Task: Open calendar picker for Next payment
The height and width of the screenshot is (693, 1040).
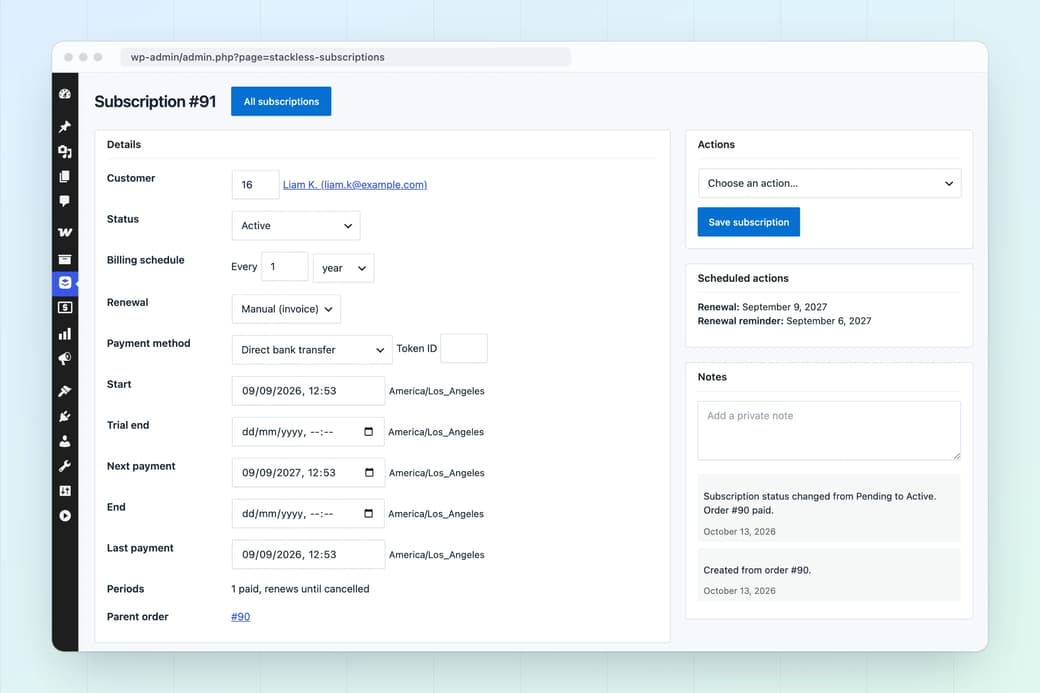Action: 369,473
